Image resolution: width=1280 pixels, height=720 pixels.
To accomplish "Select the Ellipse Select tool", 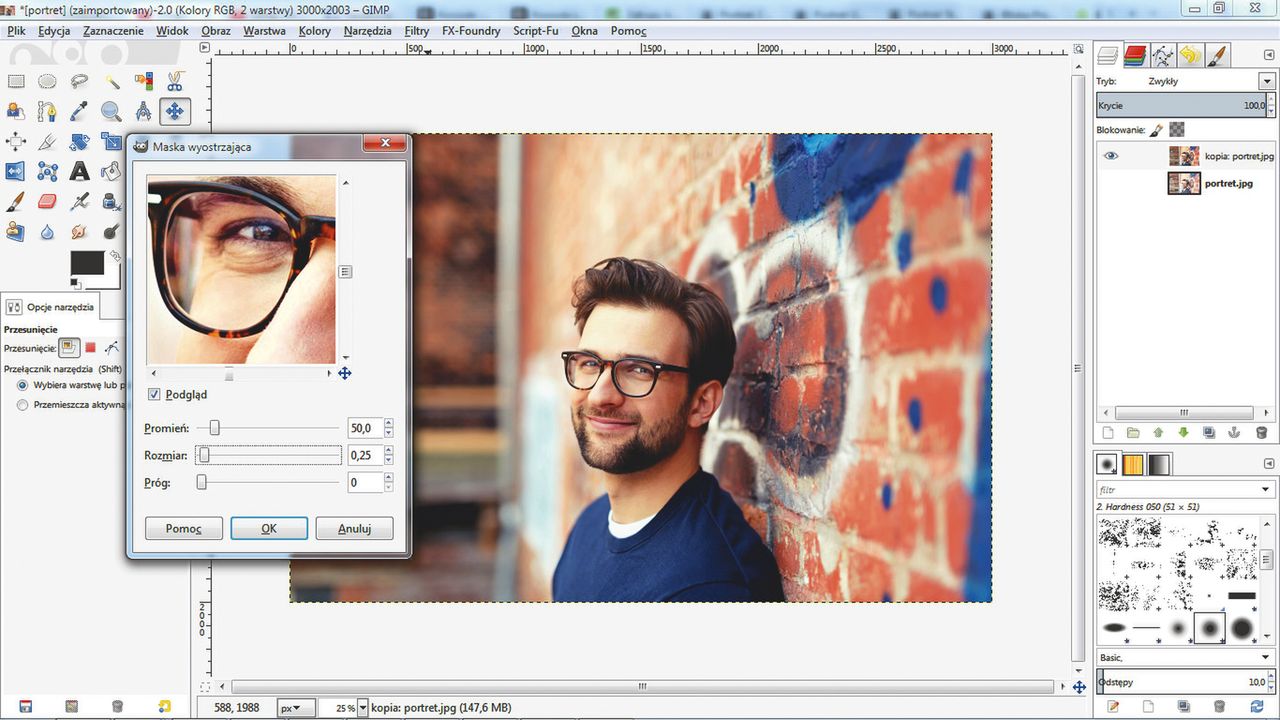I will click(47, 81).
